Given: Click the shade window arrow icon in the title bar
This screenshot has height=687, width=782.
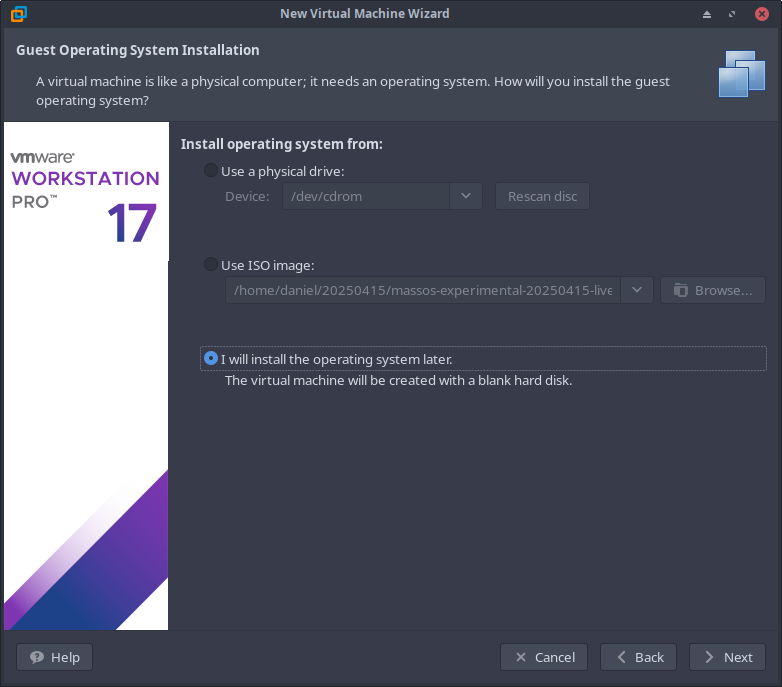Looking at the screenshot, I should (707, 14).
